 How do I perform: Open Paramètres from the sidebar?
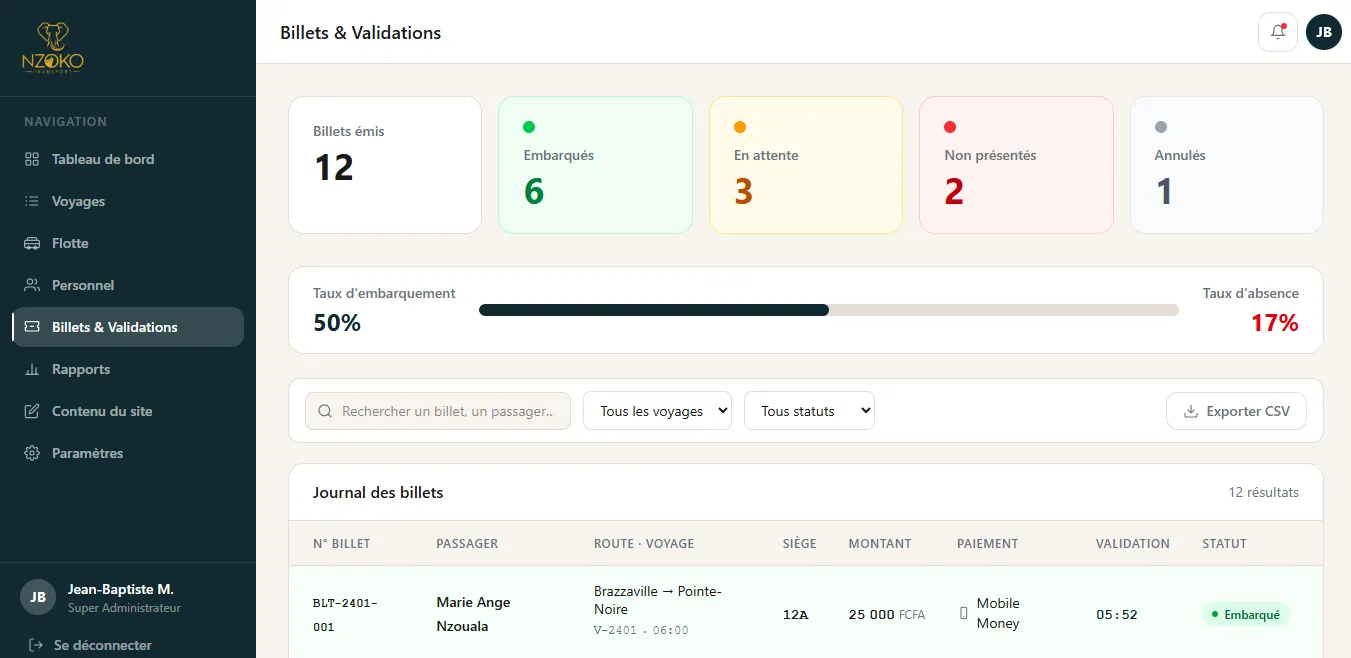(x=128, y=453)
